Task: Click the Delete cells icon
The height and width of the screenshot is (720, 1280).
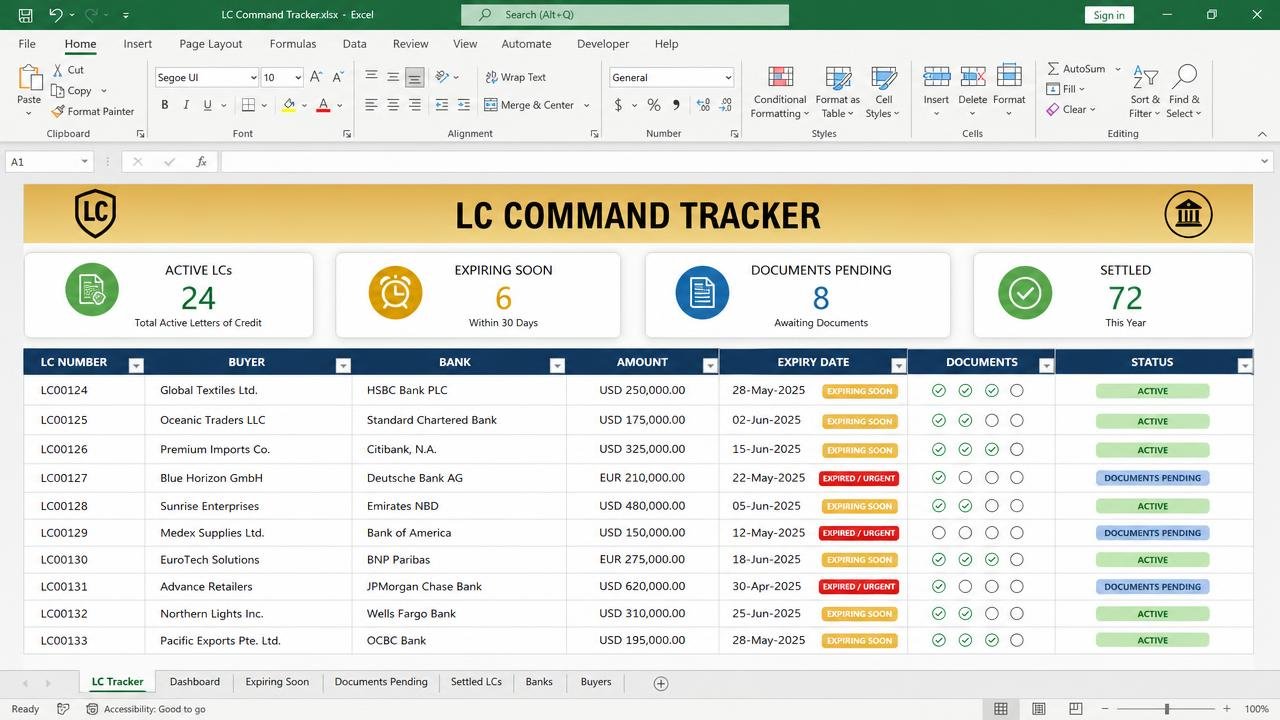Action: click(x=973, y=77)
